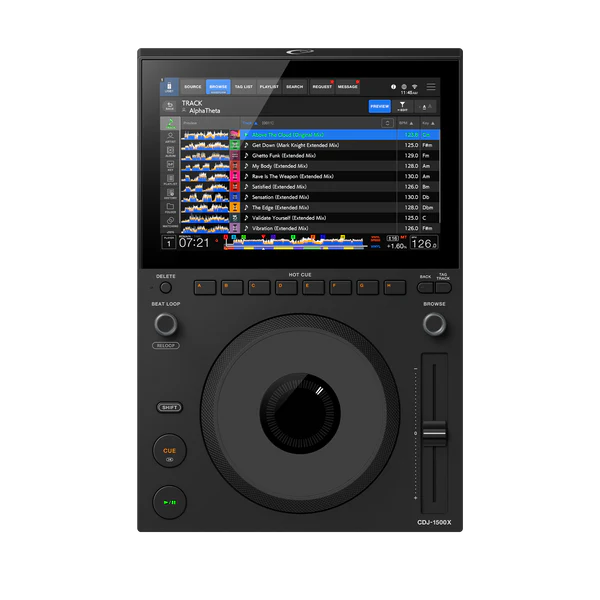Toggle the blue PREVIEW button
This screenshot has height=600, width=600.
(x=380, y=106)
